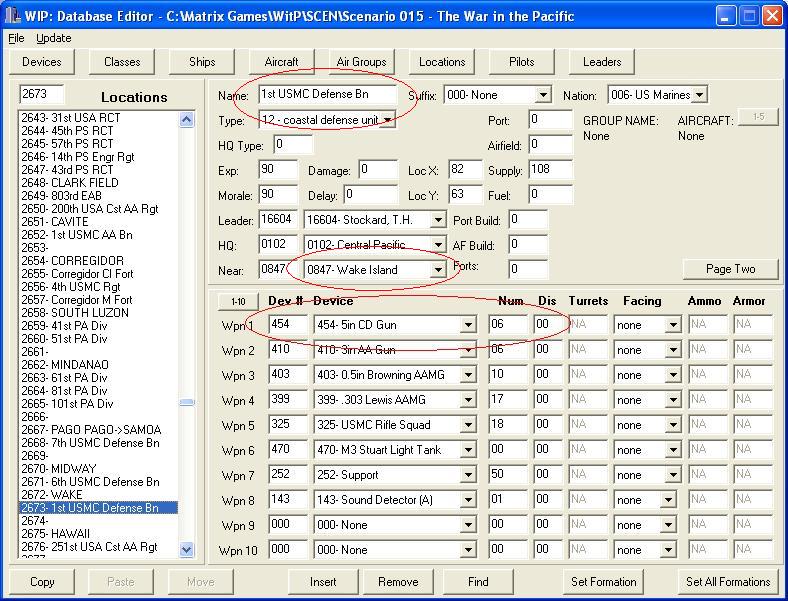Click the Find button
The image size is (788, 601).
(478, 582)
